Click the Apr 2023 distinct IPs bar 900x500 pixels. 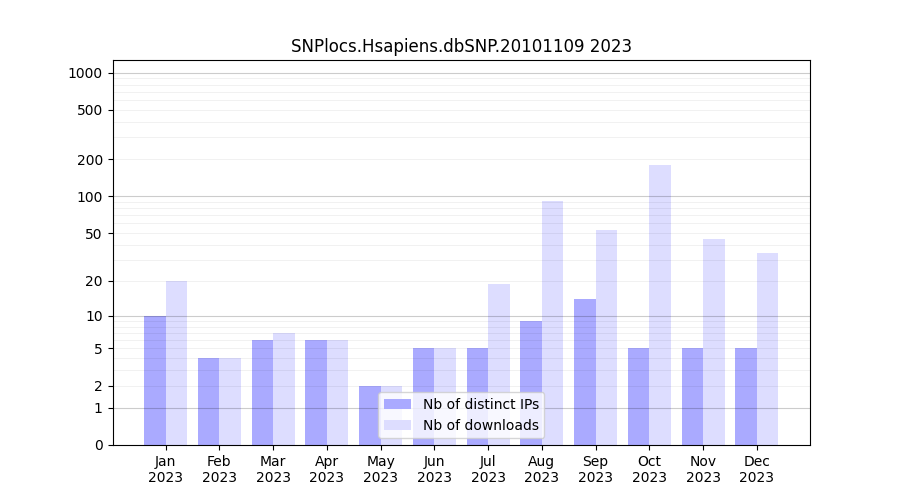(x=316, y=392)
